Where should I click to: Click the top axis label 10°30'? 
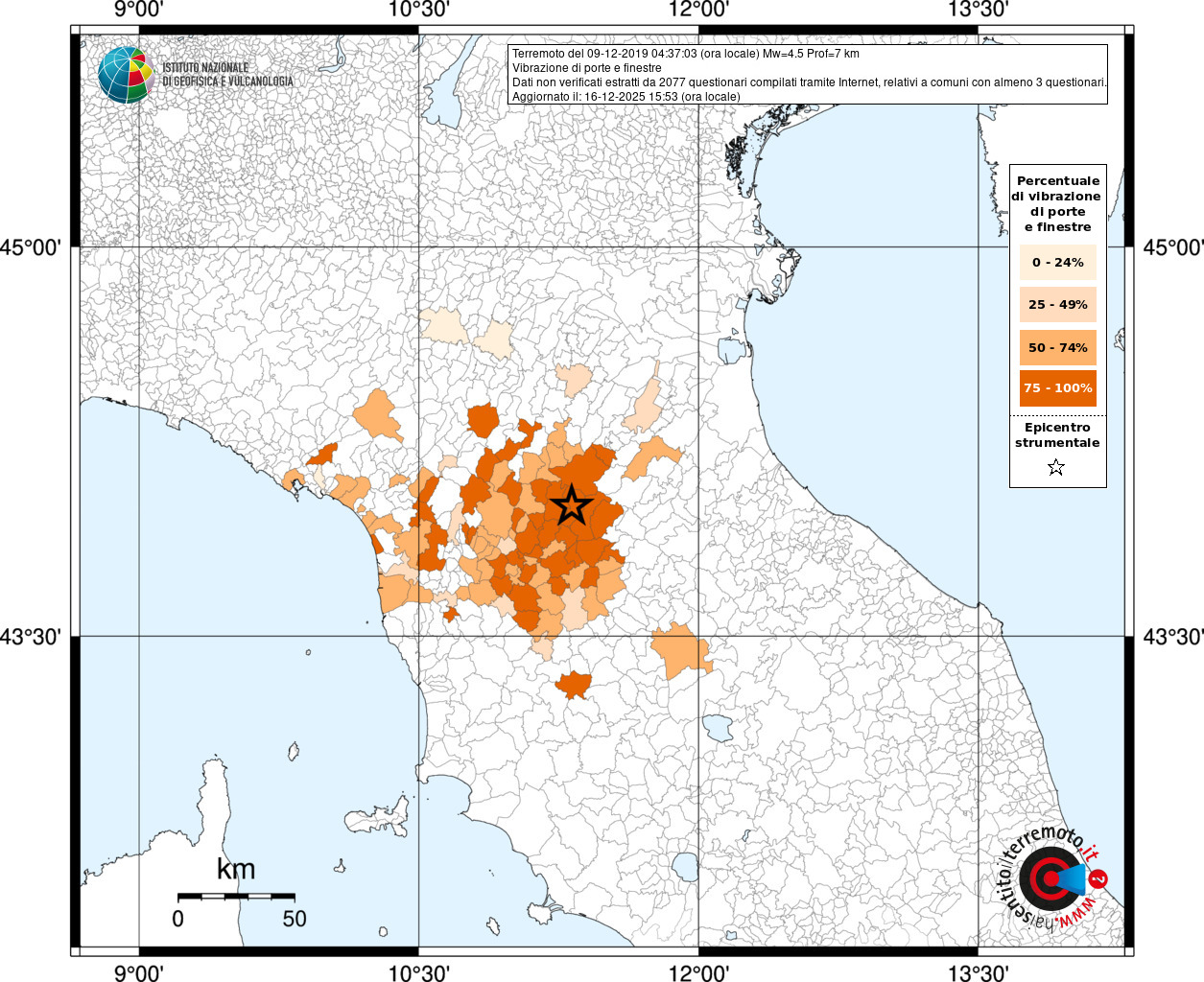click(x=419, y=10)
